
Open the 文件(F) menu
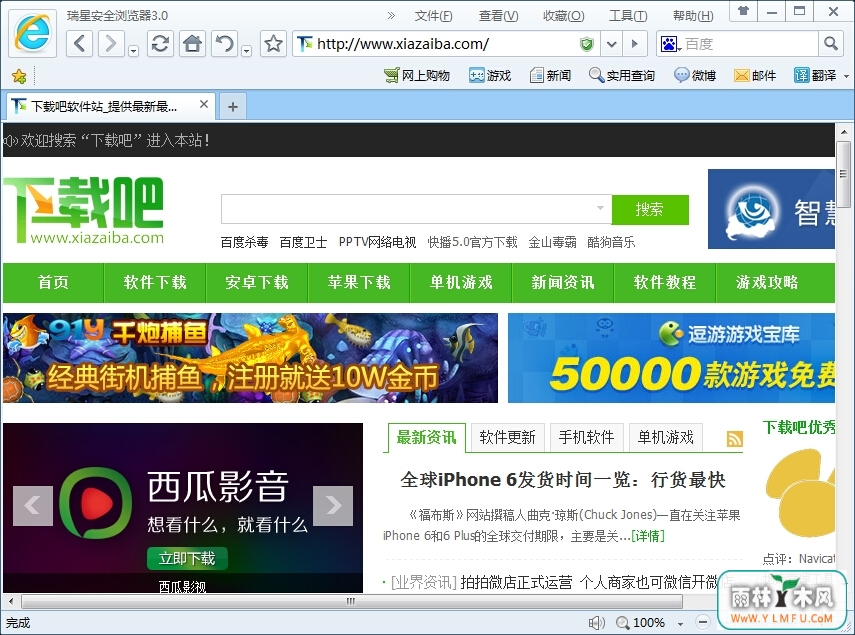tap(433, 16)
